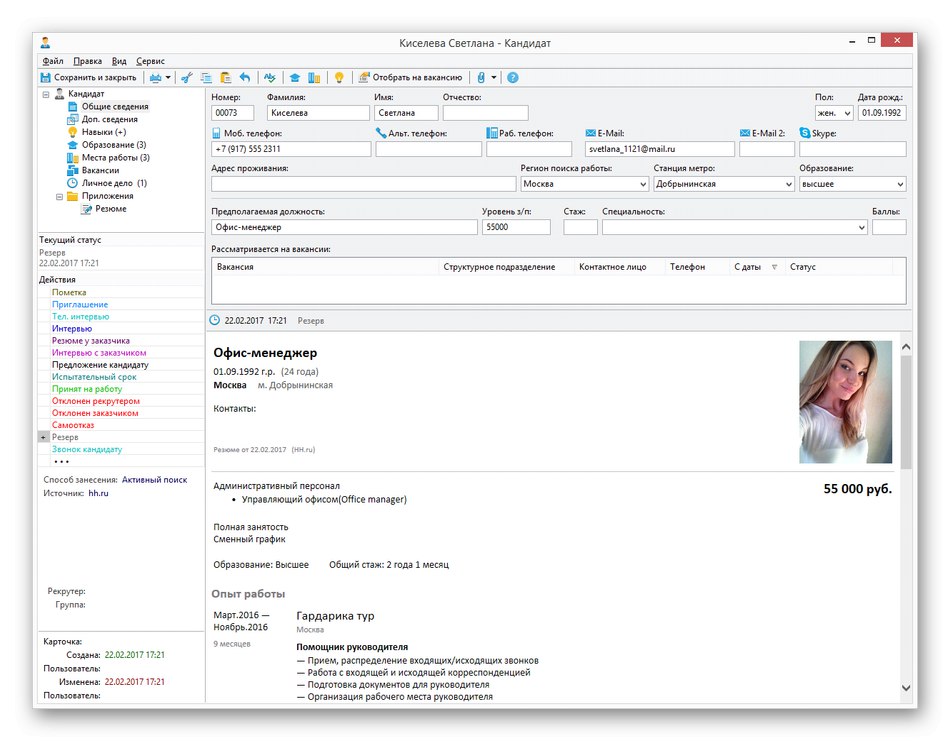950x741 pixels.
Task: Open the Специальность dropdown
Action: click(x=862, y=228)
